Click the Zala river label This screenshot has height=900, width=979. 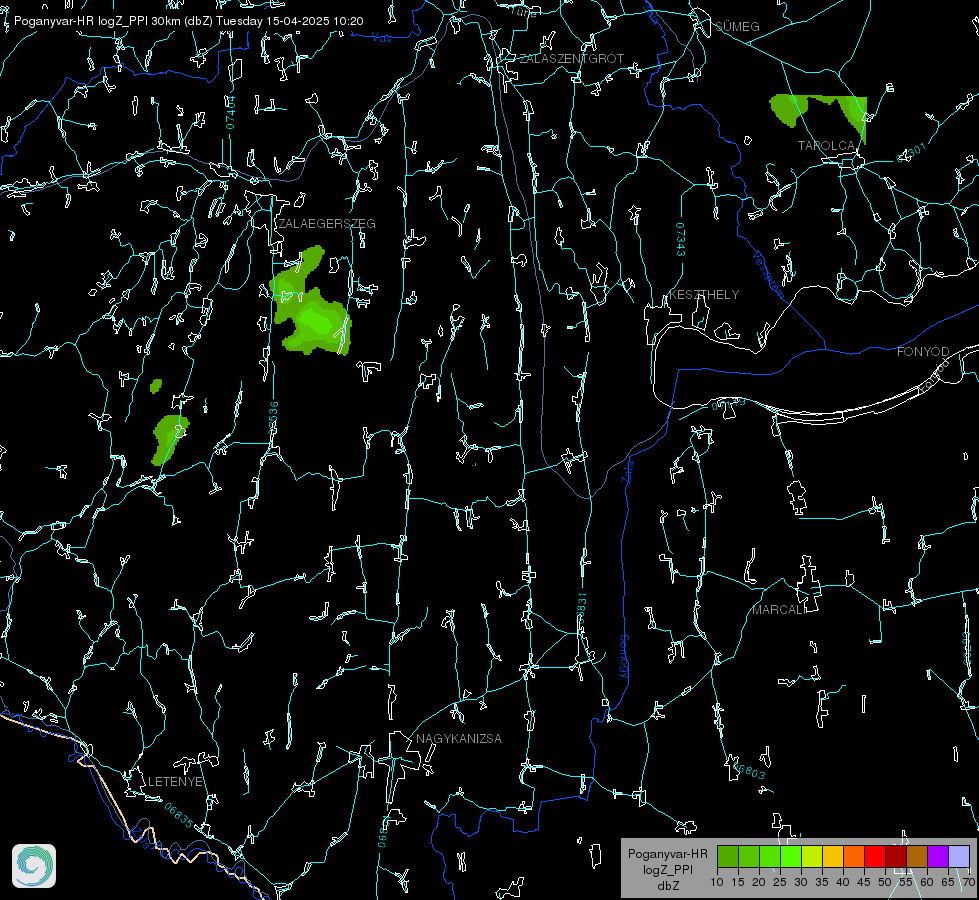tap(627, 470)
